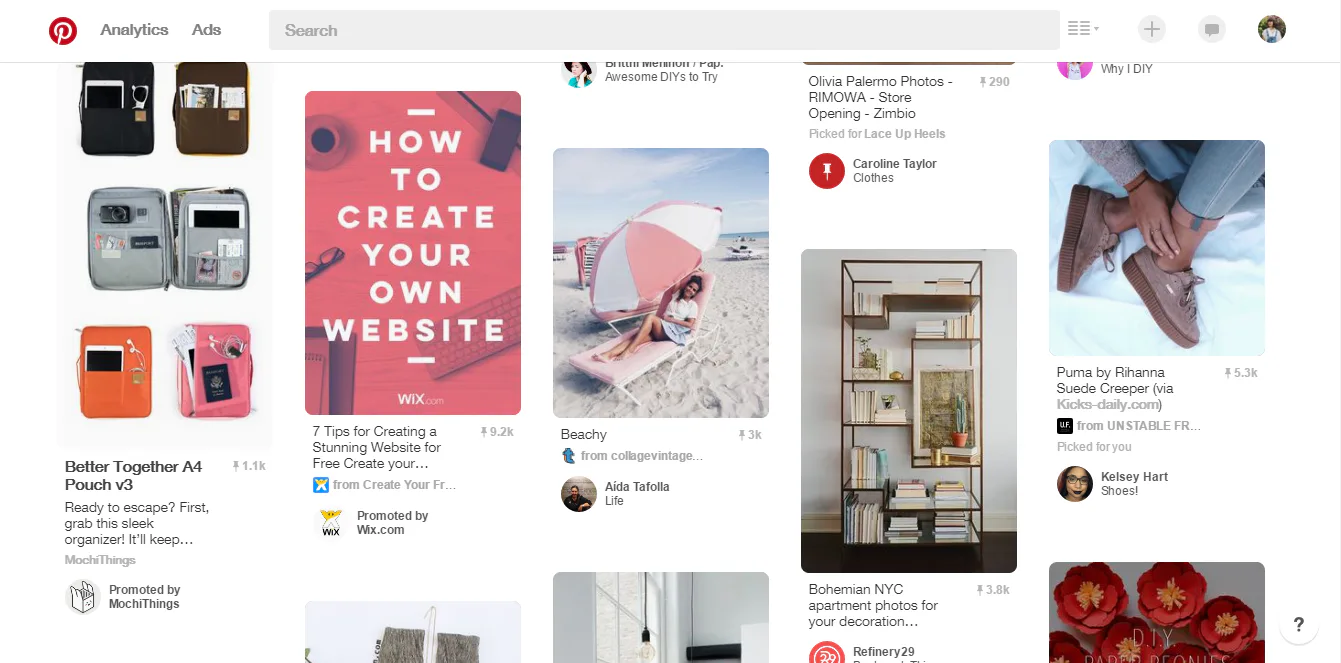This screenshot has width=1341, height=663.
Task: Click the 5.3k repin count on Puma pin
Action: tap(1241, 373)
